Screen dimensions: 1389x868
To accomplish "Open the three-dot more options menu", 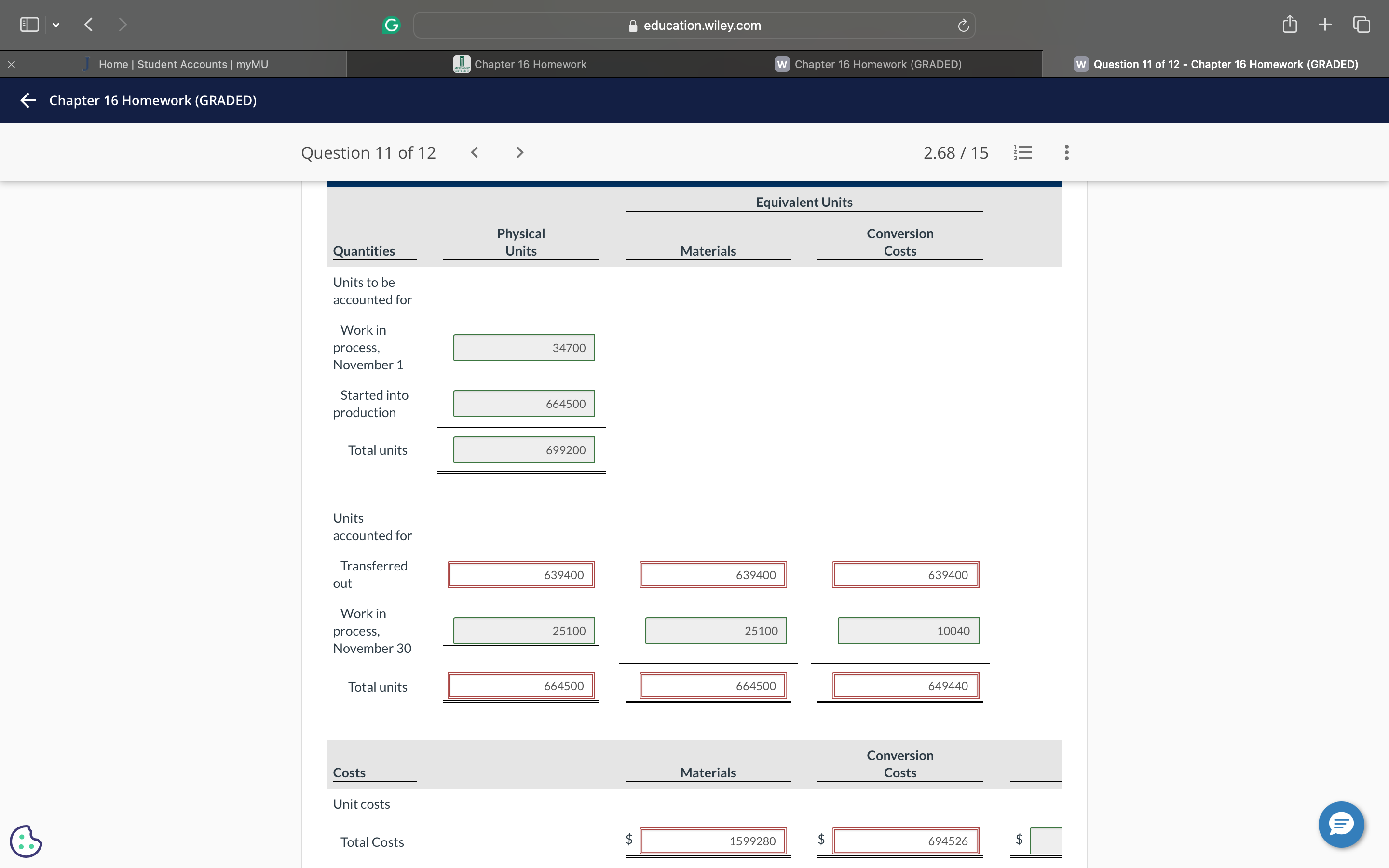I will tap(1066, 152).
